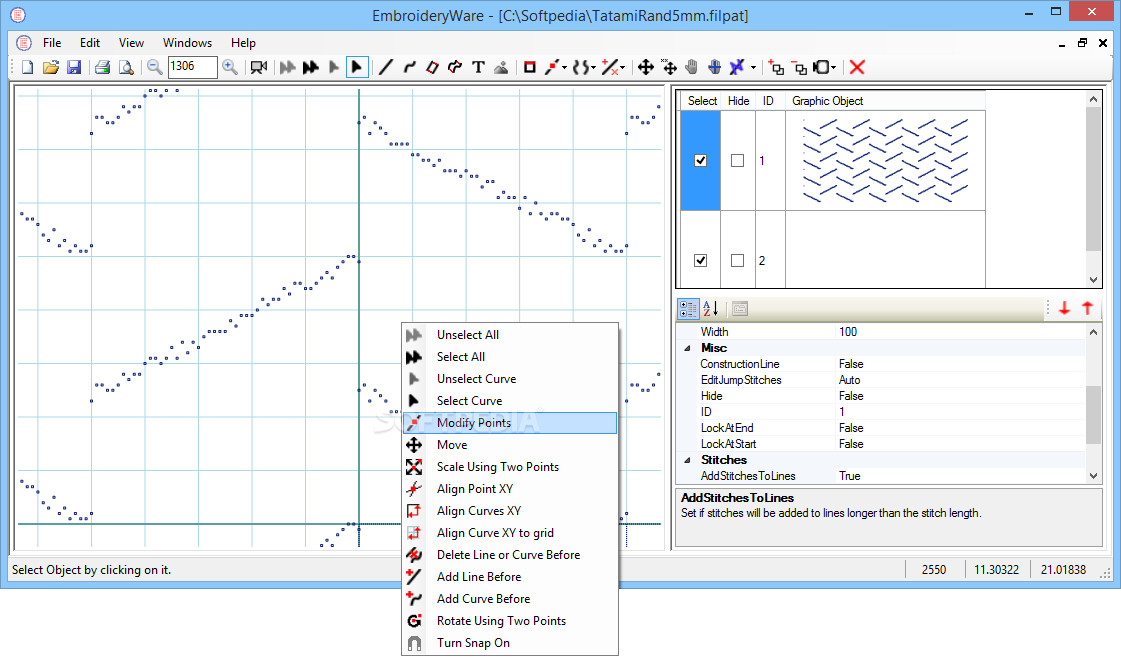Switch the property grid to Categorized view
Image resolution: width=1121 pixels, height=657 pixels.
(x=688, y=309)
